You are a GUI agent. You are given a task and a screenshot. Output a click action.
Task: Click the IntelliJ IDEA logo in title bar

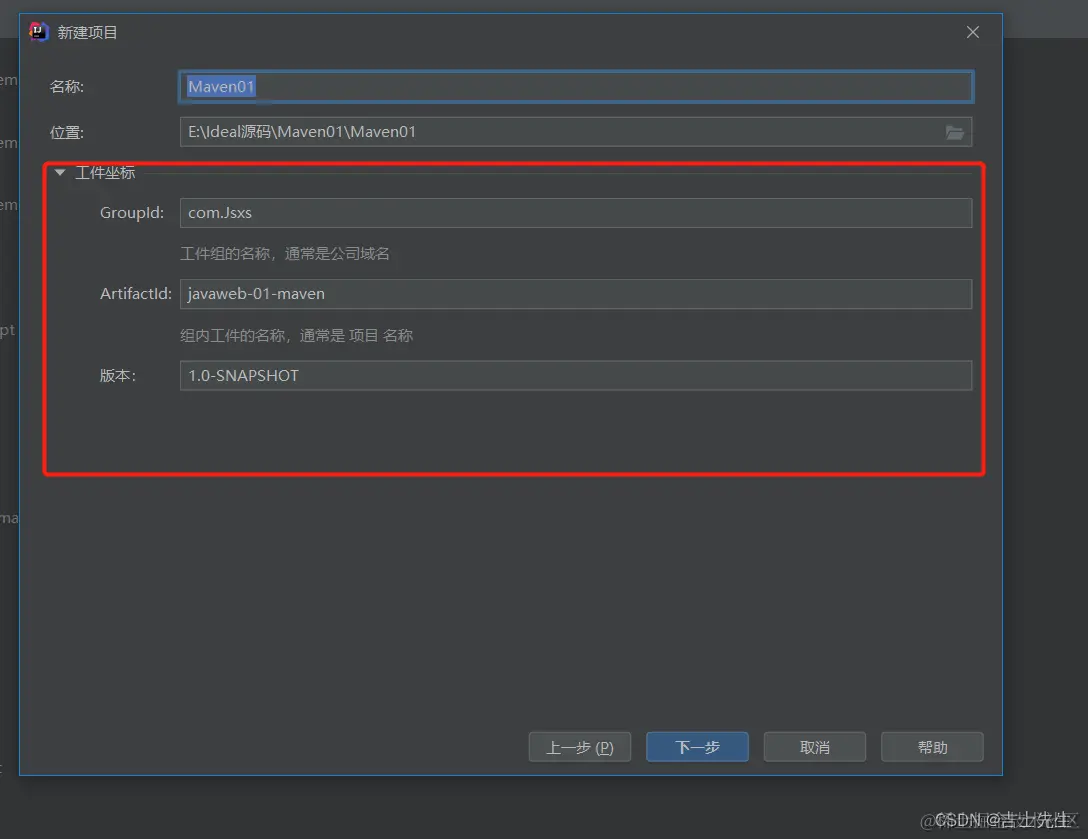pos(39,32)
